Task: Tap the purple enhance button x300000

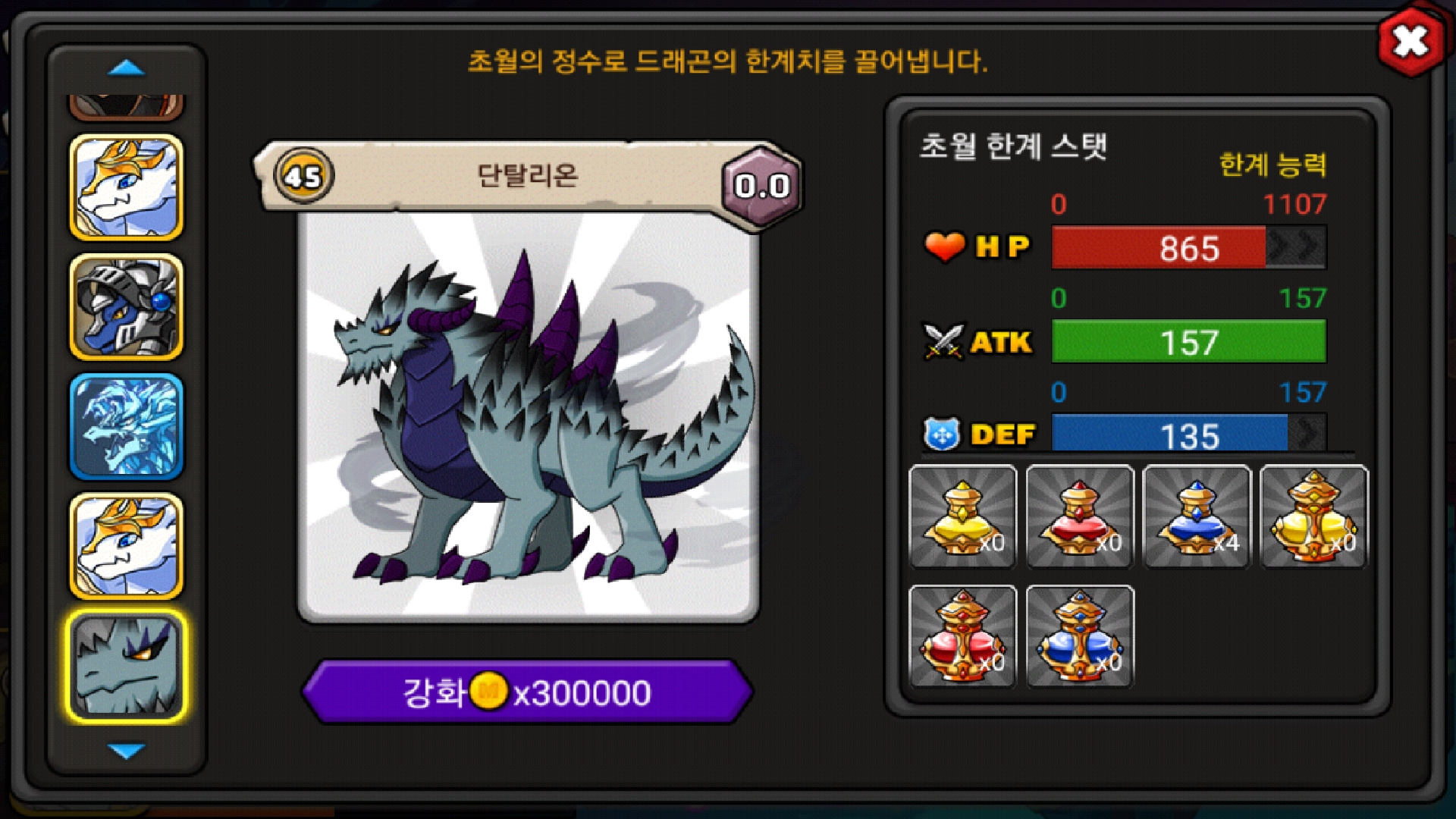Action: pyautogui.click(x=527, y=692)
